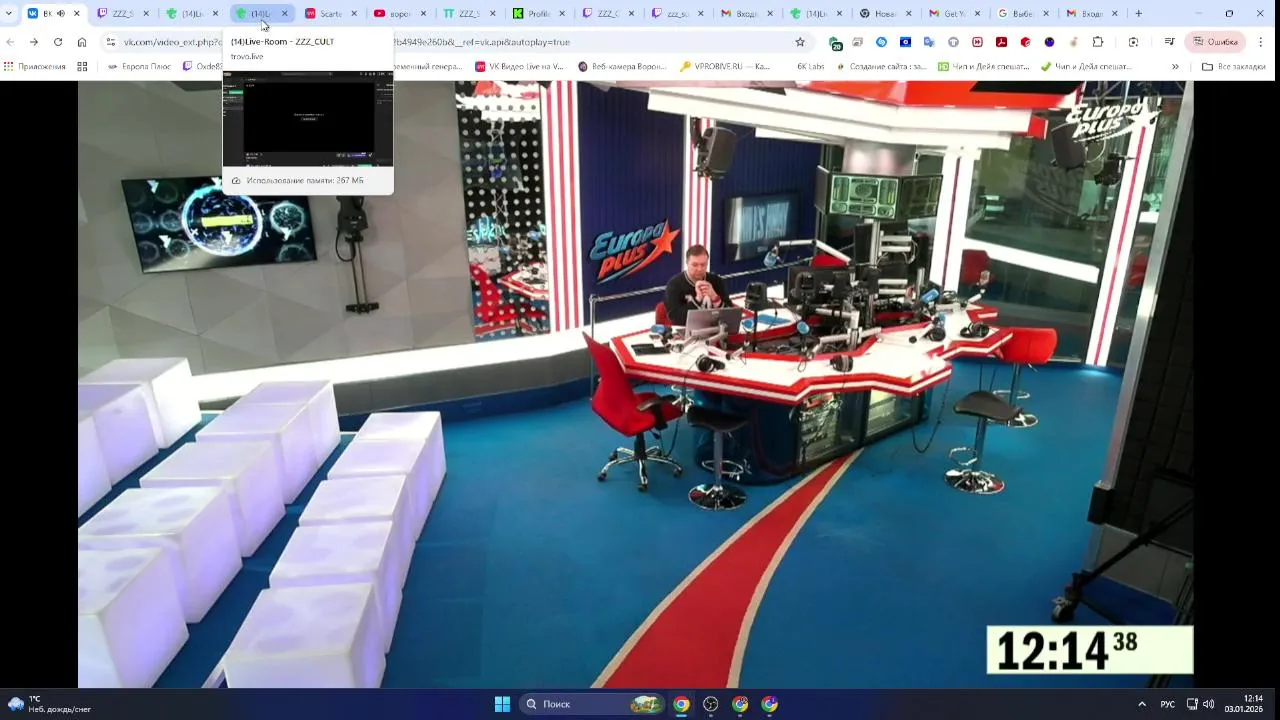Open the tab groups grid icon
This screenshot has height=720, width=1280.
(82, 66)
